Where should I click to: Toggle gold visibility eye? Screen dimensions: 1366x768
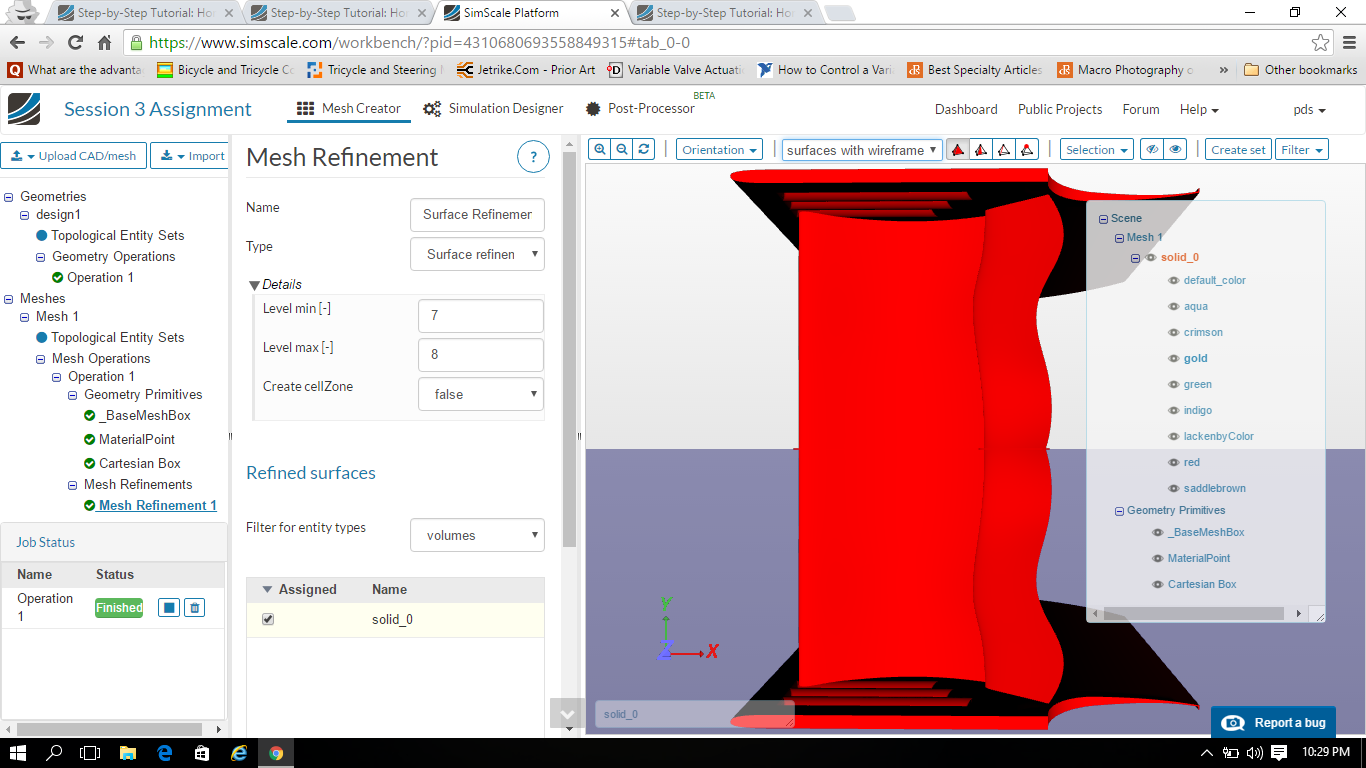pos(1174,359)
